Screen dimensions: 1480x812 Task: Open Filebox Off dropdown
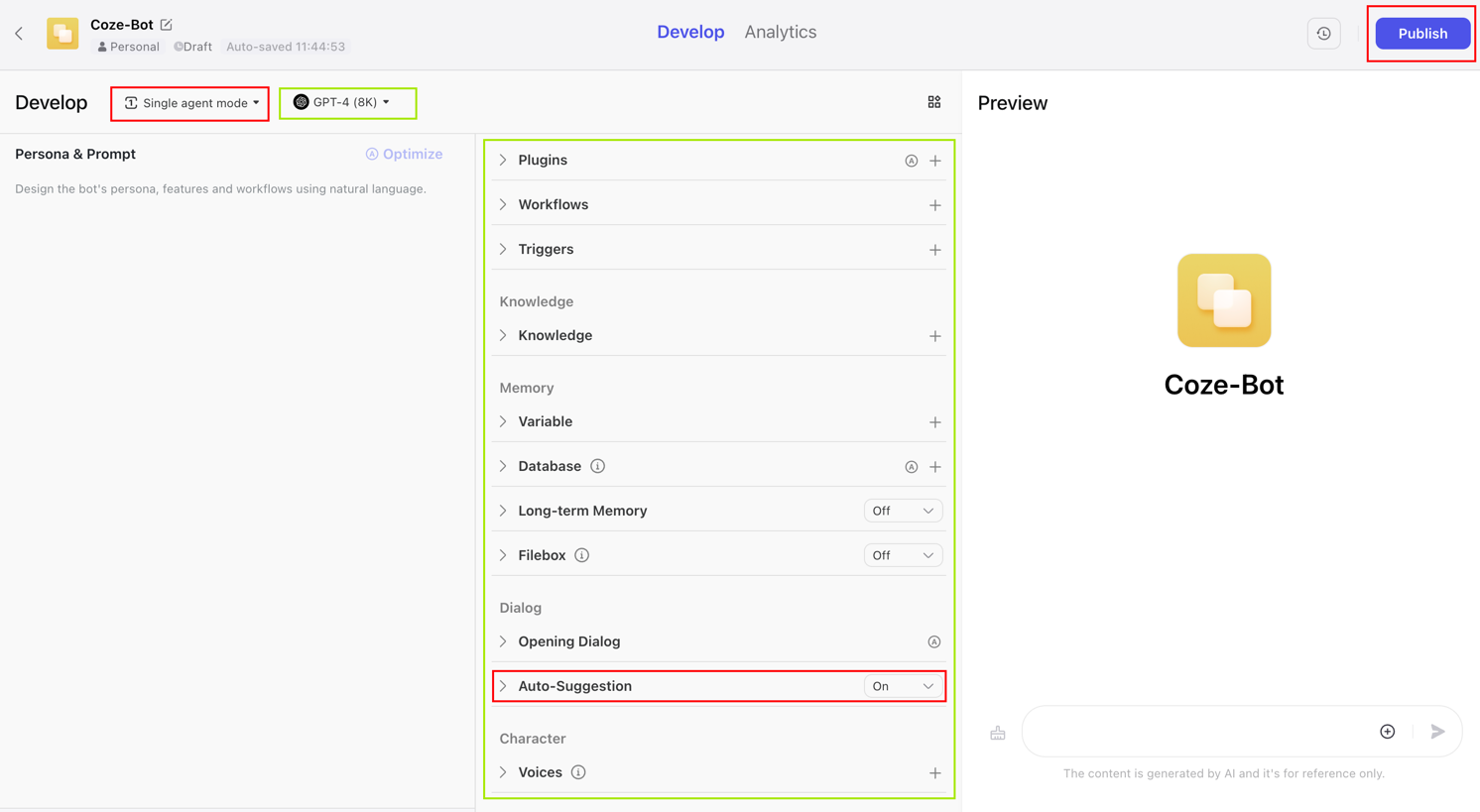click(x=903, y=555)
